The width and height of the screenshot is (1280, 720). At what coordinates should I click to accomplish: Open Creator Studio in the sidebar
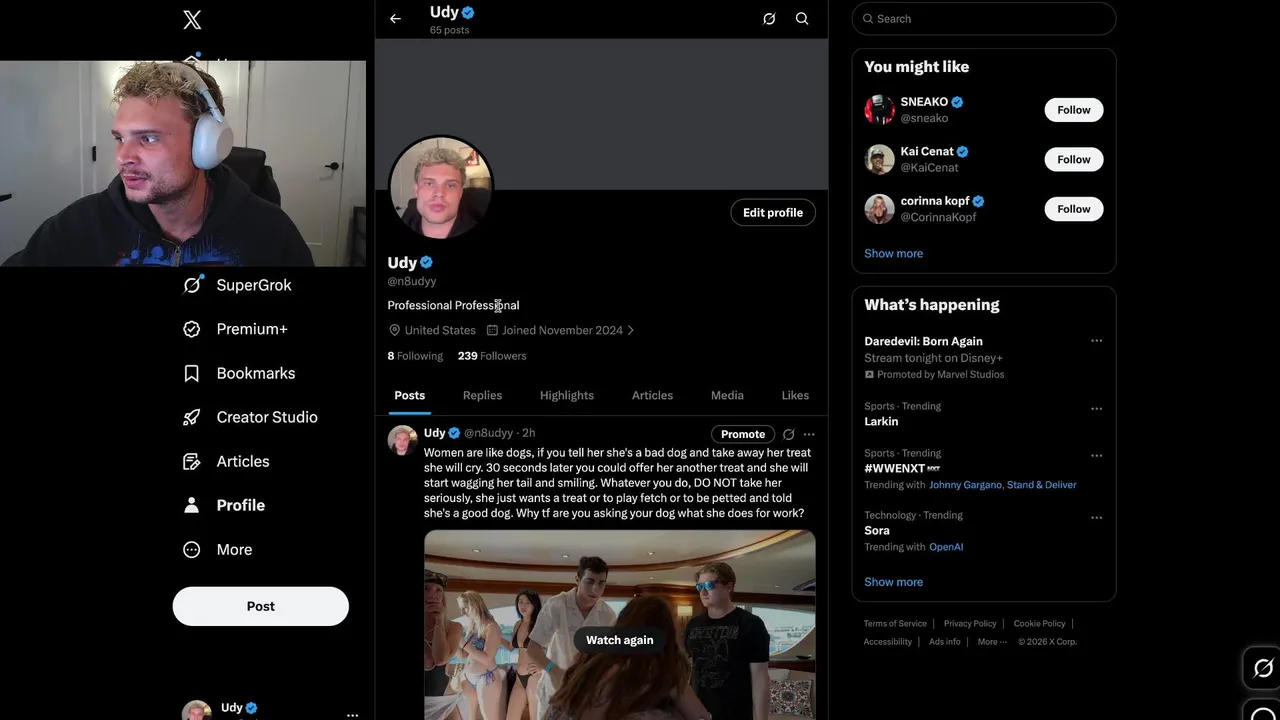click(250, 417)
